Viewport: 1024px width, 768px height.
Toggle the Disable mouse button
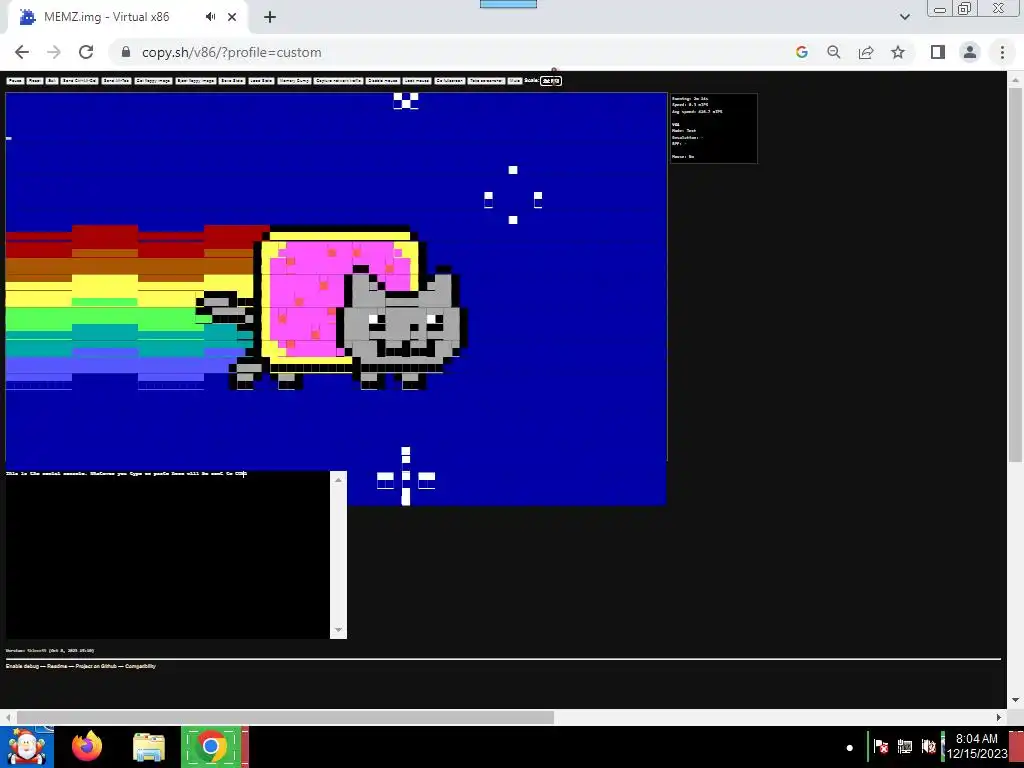coord(383,81)
